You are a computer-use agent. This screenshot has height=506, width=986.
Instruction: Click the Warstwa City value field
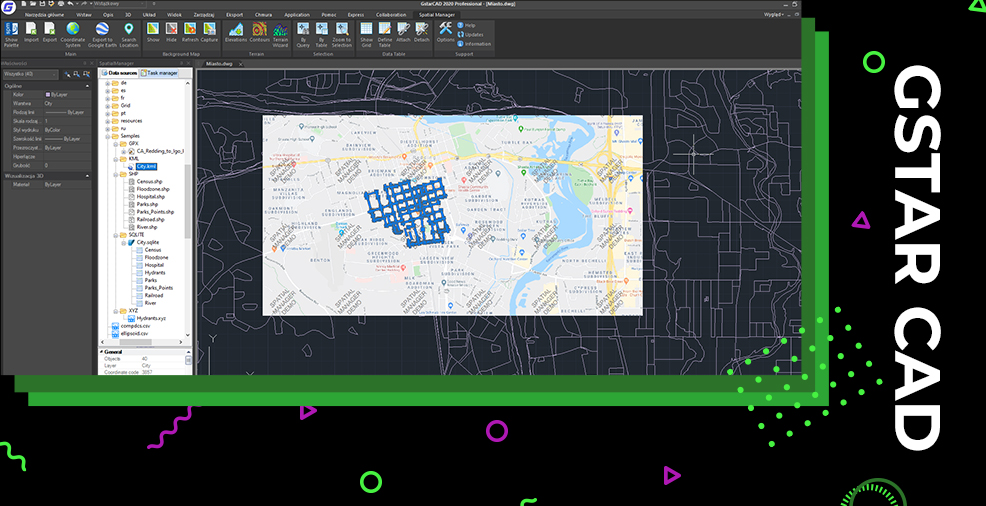click(67, 103)
